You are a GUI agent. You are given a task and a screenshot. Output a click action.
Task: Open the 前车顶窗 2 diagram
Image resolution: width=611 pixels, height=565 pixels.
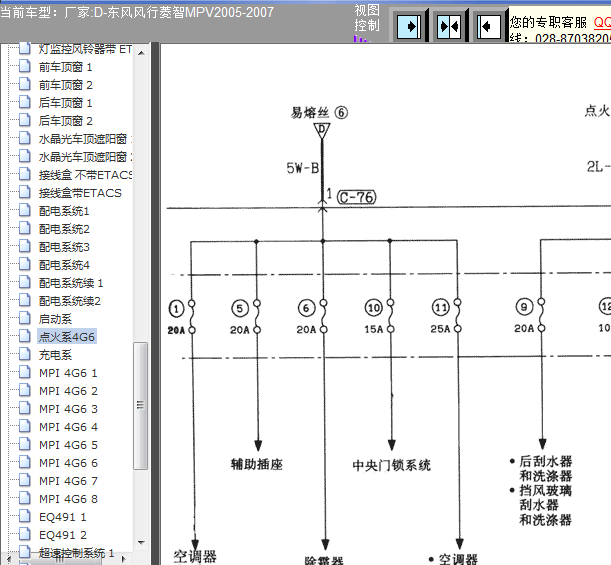click(65, 85)
